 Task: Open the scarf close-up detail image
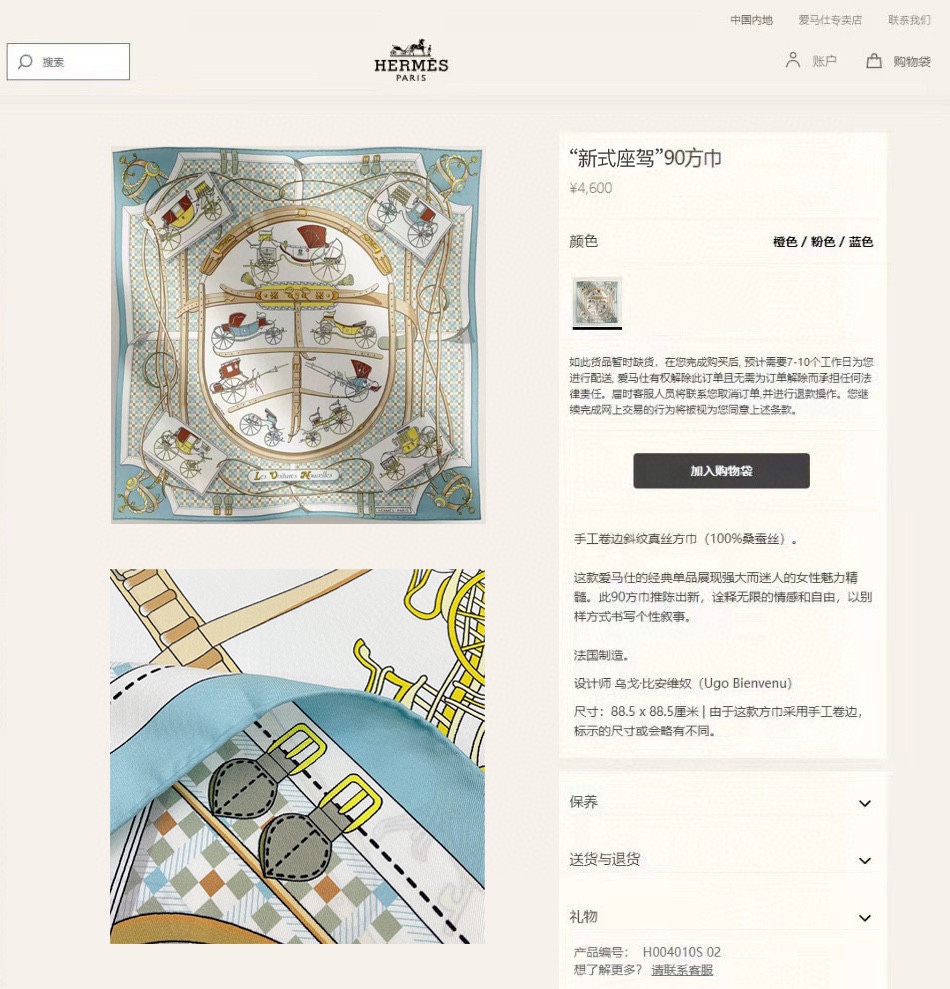pos(298,756)
